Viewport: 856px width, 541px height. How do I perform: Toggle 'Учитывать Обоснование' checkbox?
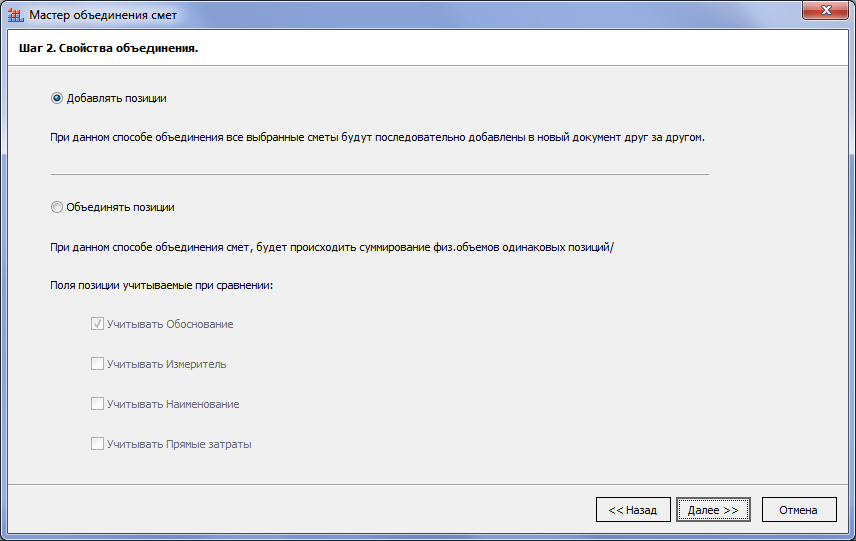click(97, 324)
